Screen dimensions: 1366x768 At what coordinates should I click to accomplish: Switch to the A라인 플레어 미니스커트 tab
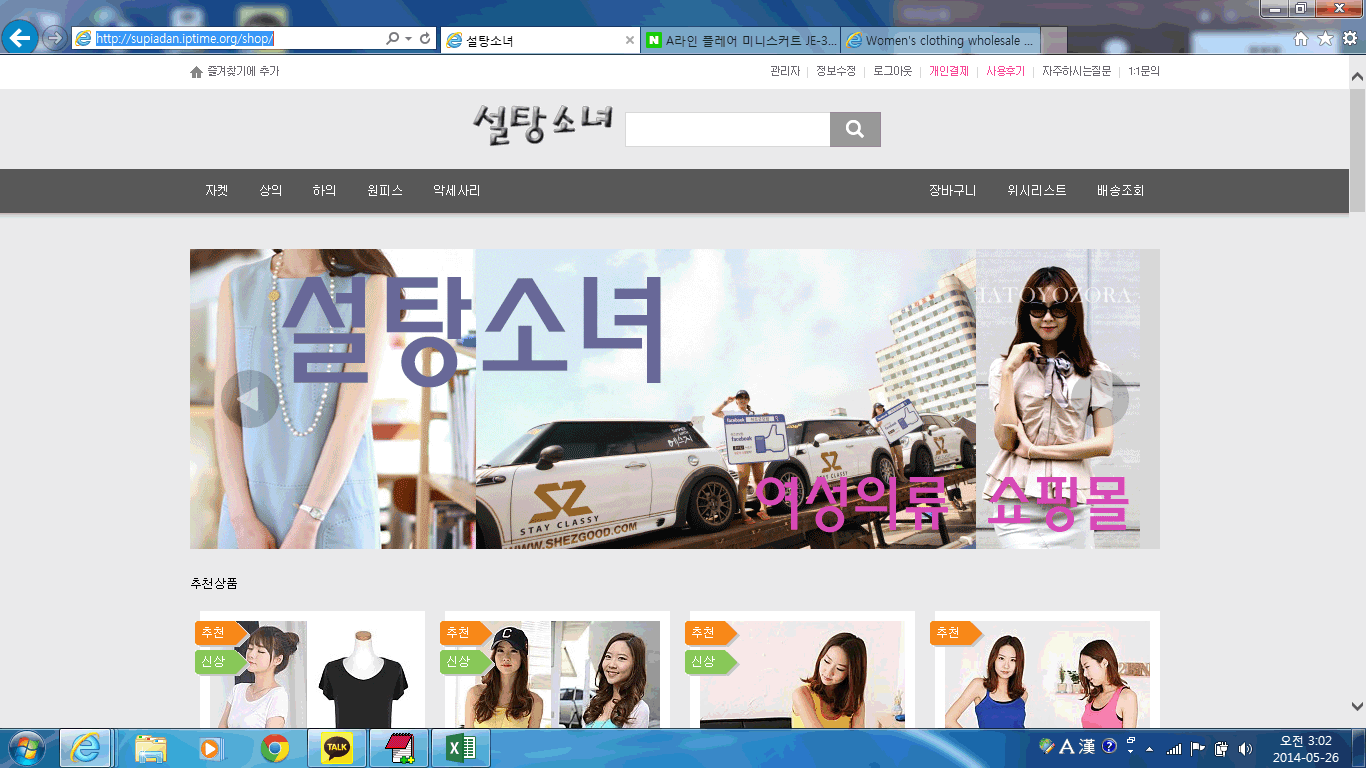point(741,40)
